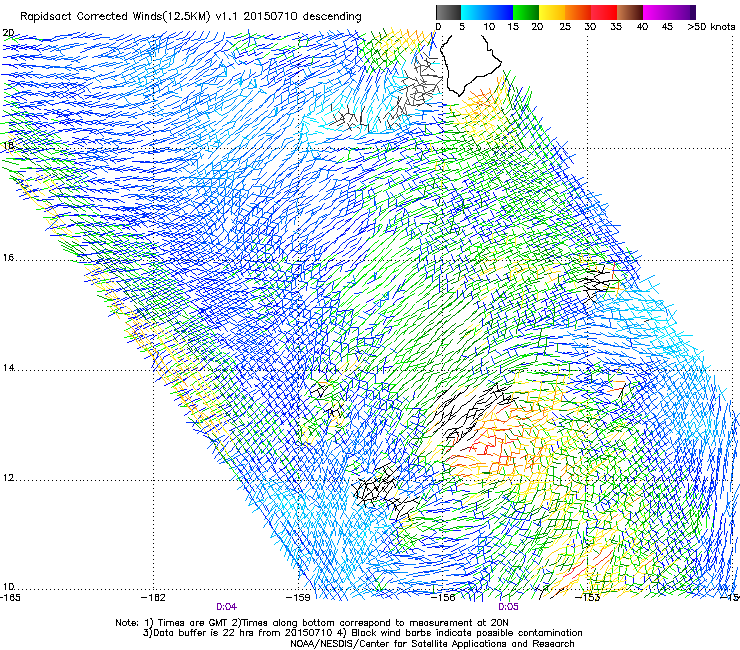Click the longitude label "-162" on the bottom axis
Viewport: 740px width, 650px height.
(x=153, y=598)
